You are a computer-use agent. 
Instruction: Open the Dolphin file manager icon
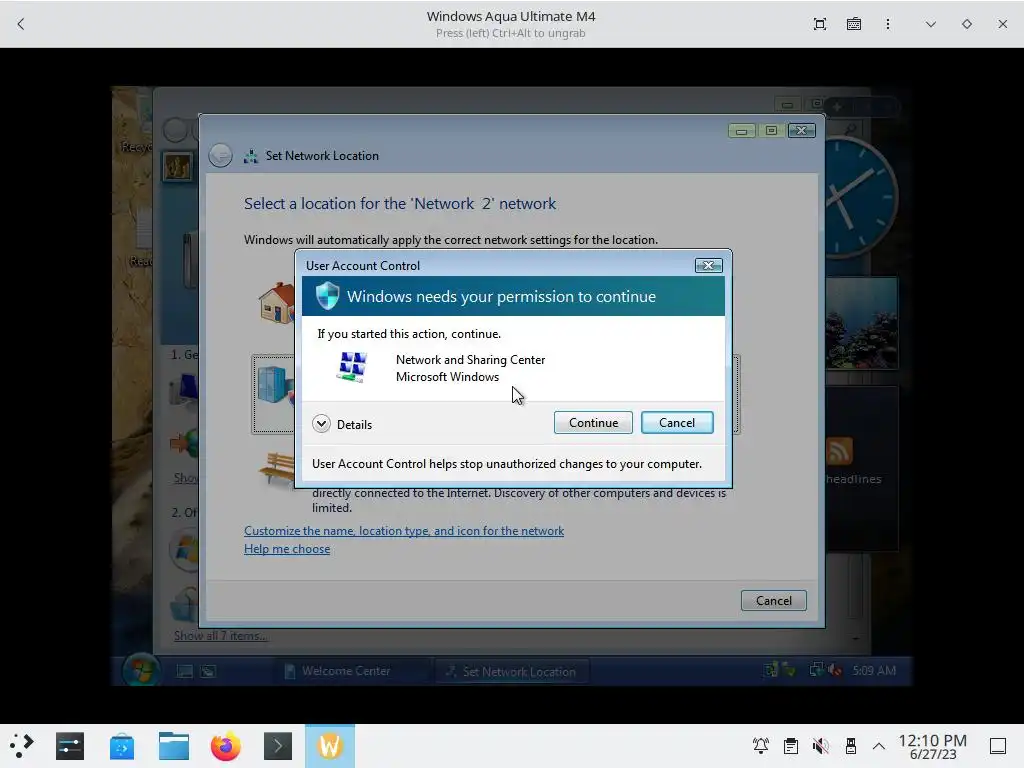point(174,746)
